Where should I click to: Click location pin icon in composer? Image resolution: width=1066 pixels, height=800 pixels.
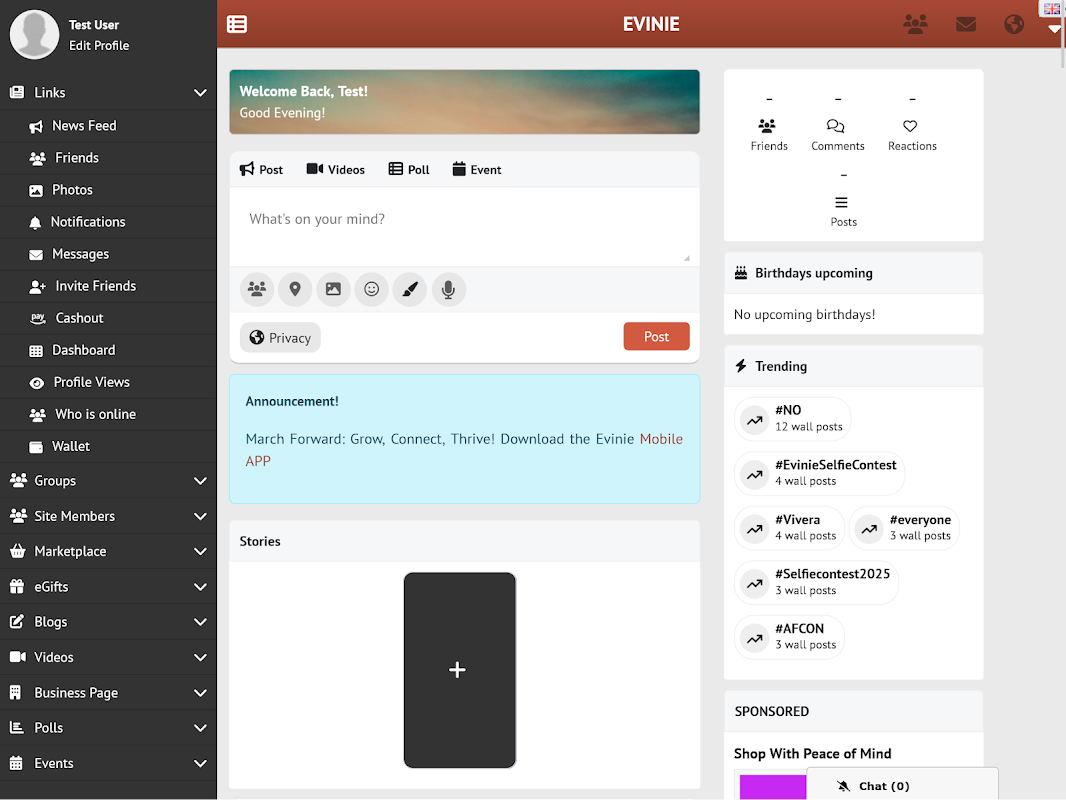tap(295, 290)
